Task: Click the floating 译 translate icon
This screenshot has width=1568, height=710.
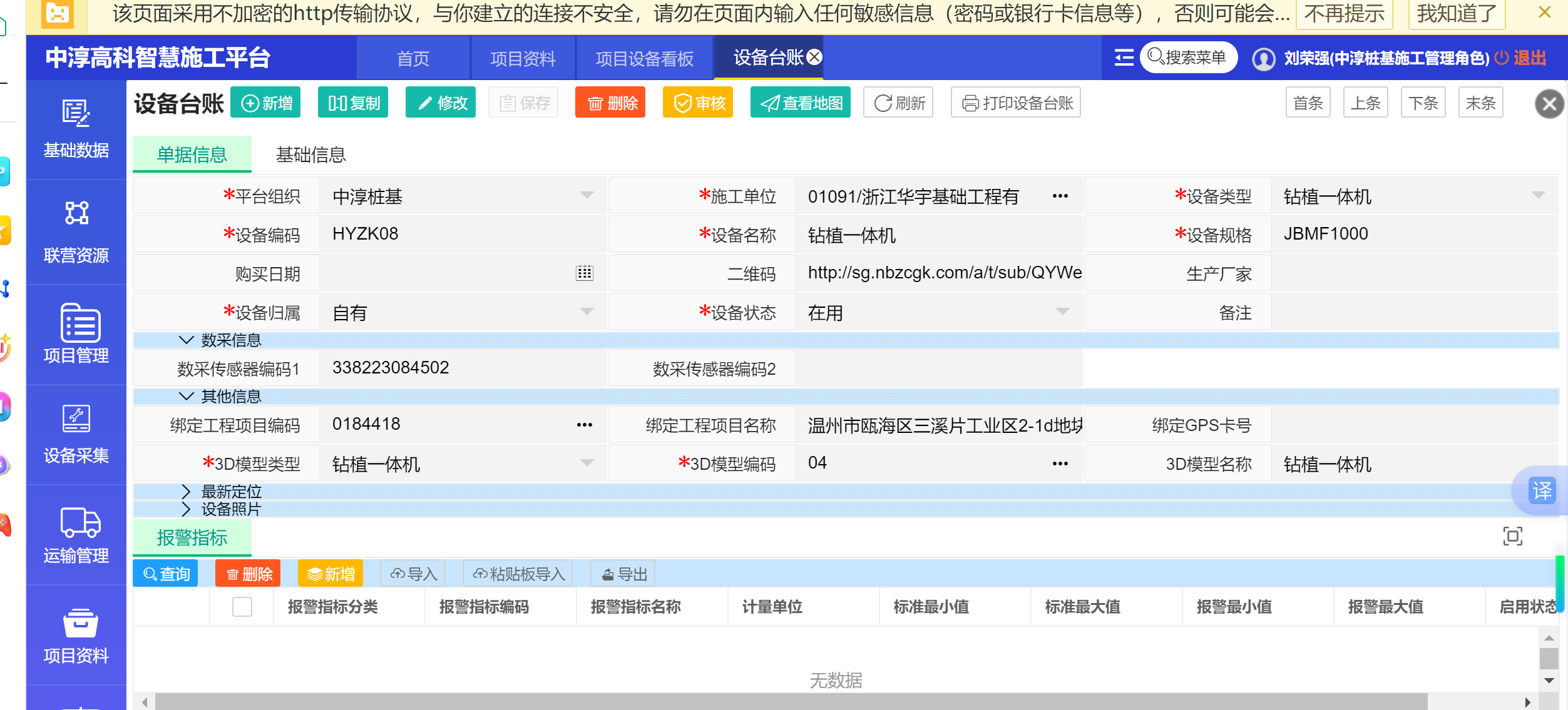Action: click(1541, 490)
